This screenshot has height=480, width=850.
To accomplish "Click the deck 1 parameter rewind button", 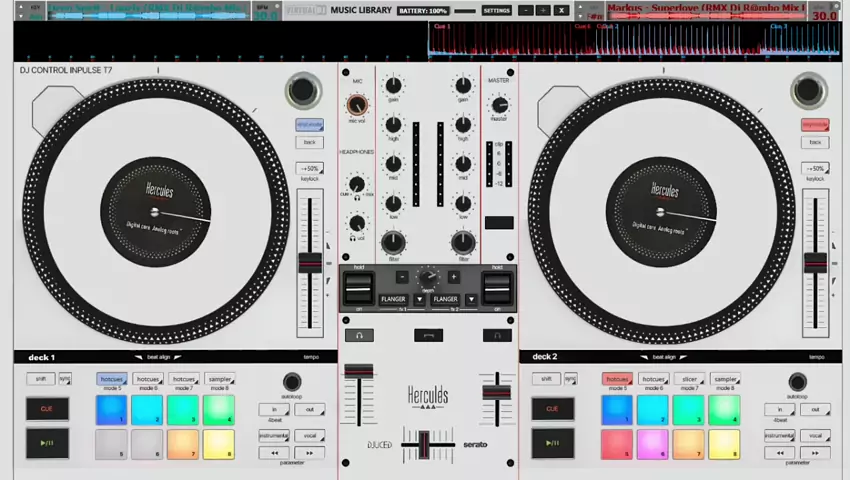I will pyautogui.click(x=272, y=452).
